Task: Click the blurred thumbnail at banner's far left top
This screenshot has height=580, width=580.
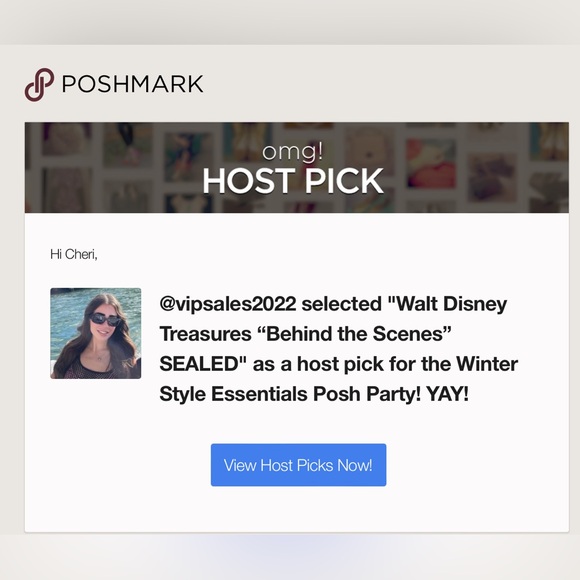Action: click(x=67, y=138)
